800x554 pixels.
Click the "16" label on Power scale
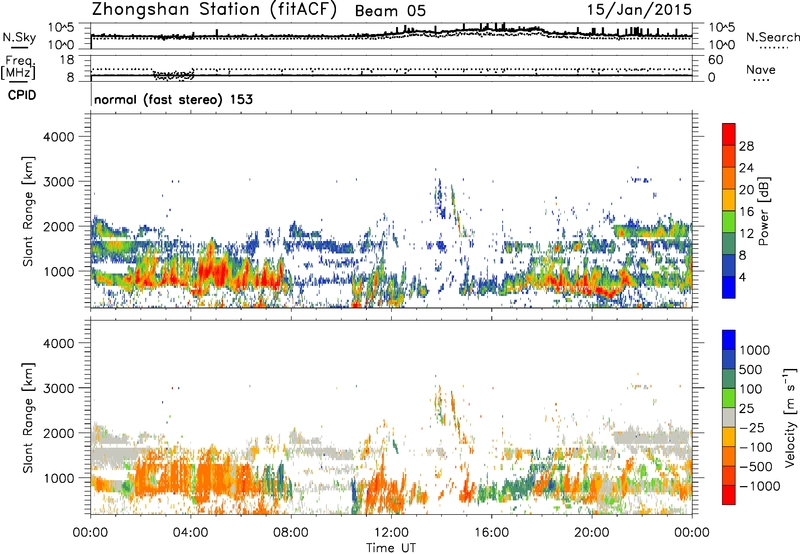coord(746,212)
